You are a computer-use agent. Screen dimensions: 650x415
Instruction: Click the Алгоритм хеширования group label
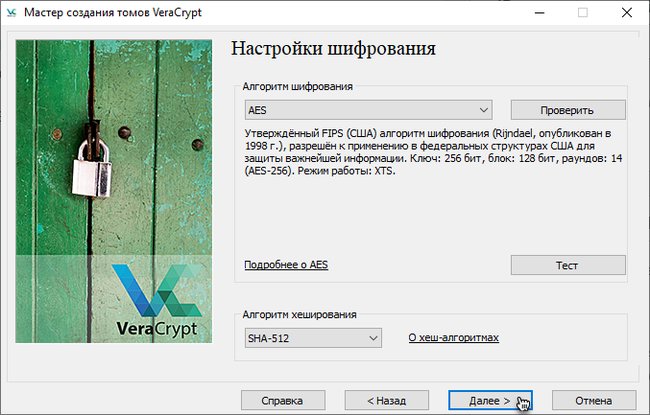point(299,314)
